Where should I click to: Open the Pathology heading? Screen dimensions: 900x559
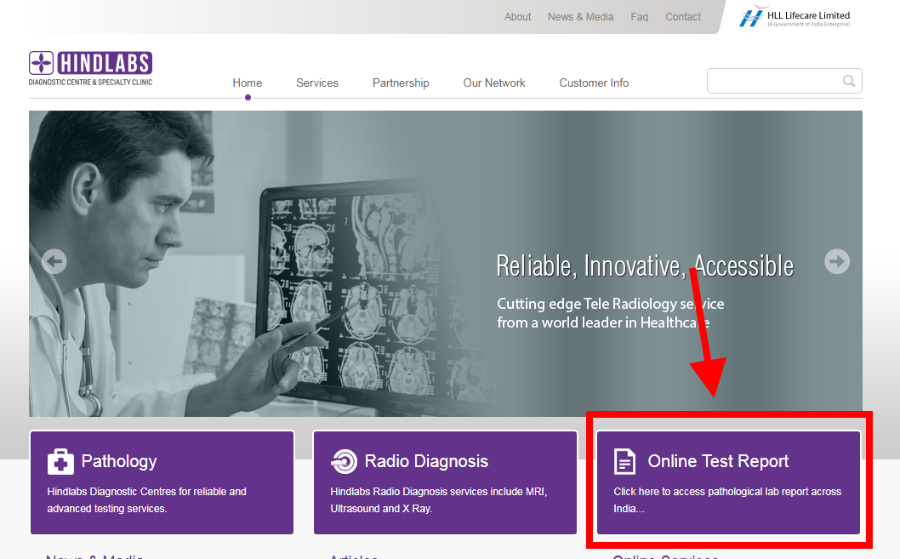tap(119, 461)
